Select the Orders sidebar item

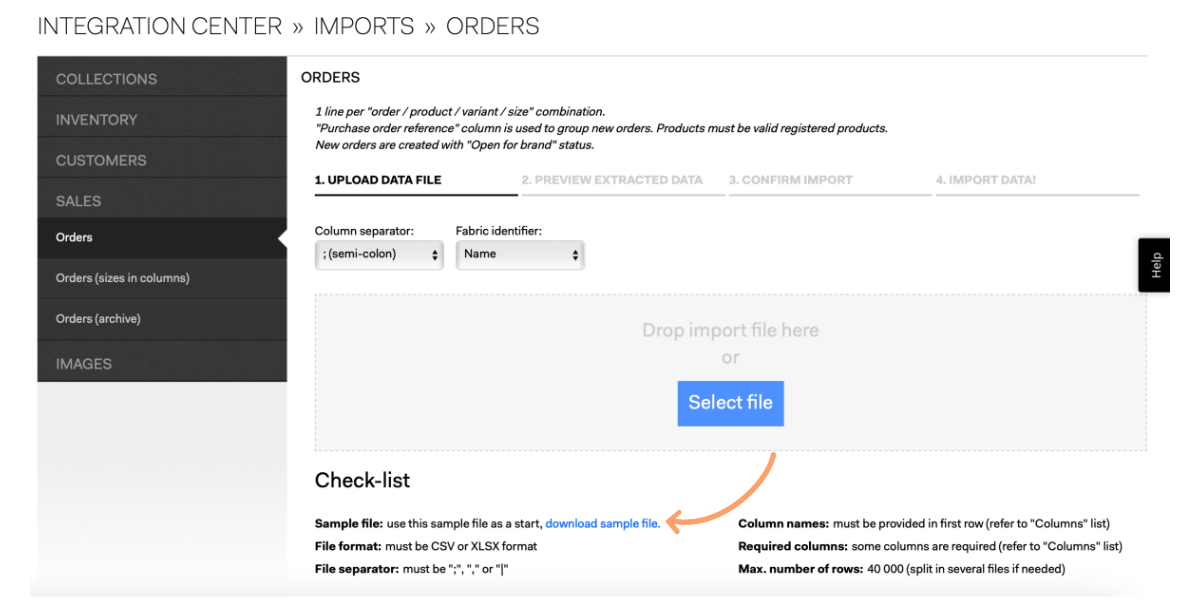coord(162,238)
